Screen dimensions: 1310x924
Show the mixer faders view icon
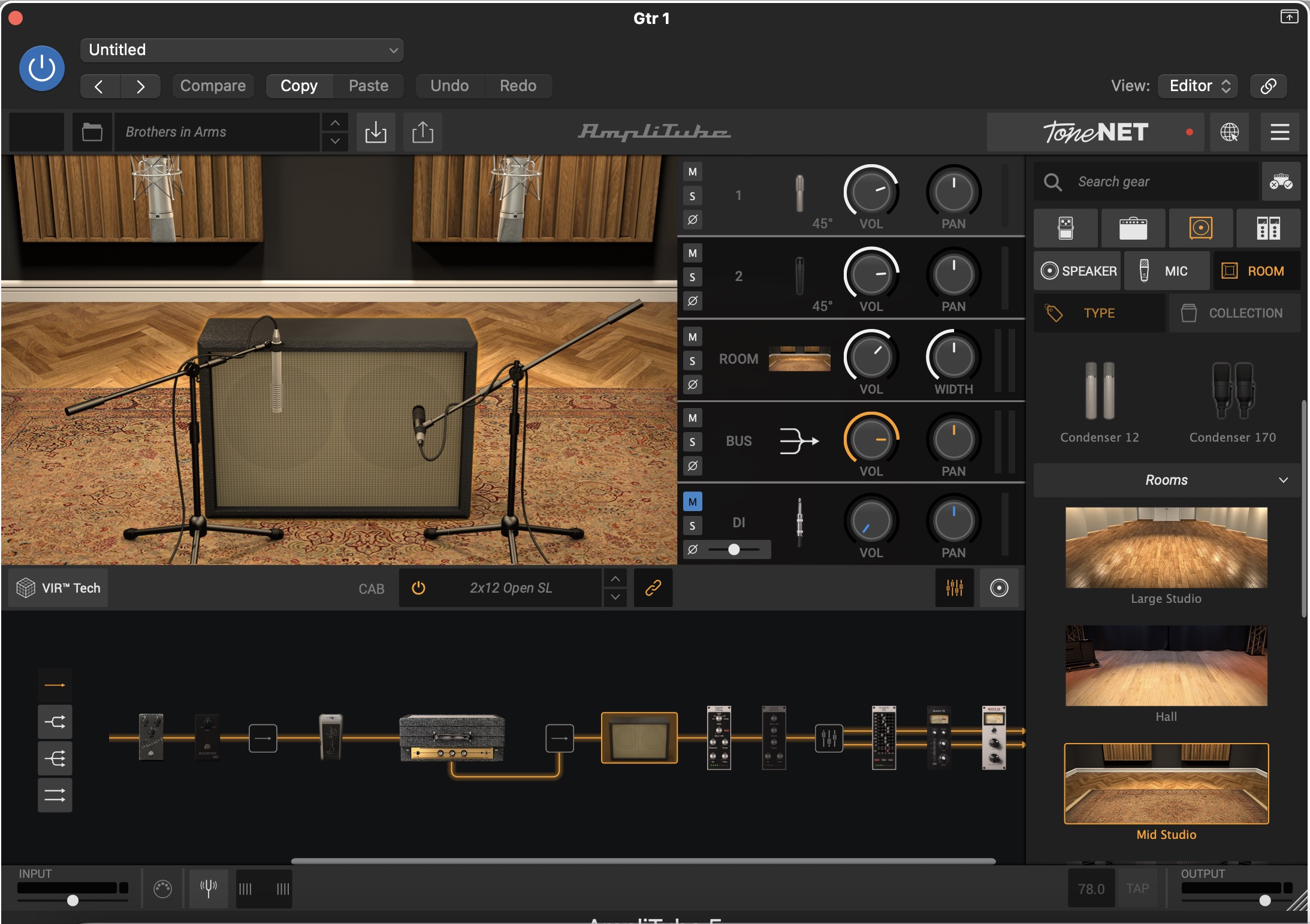click(x=955, y=588)
